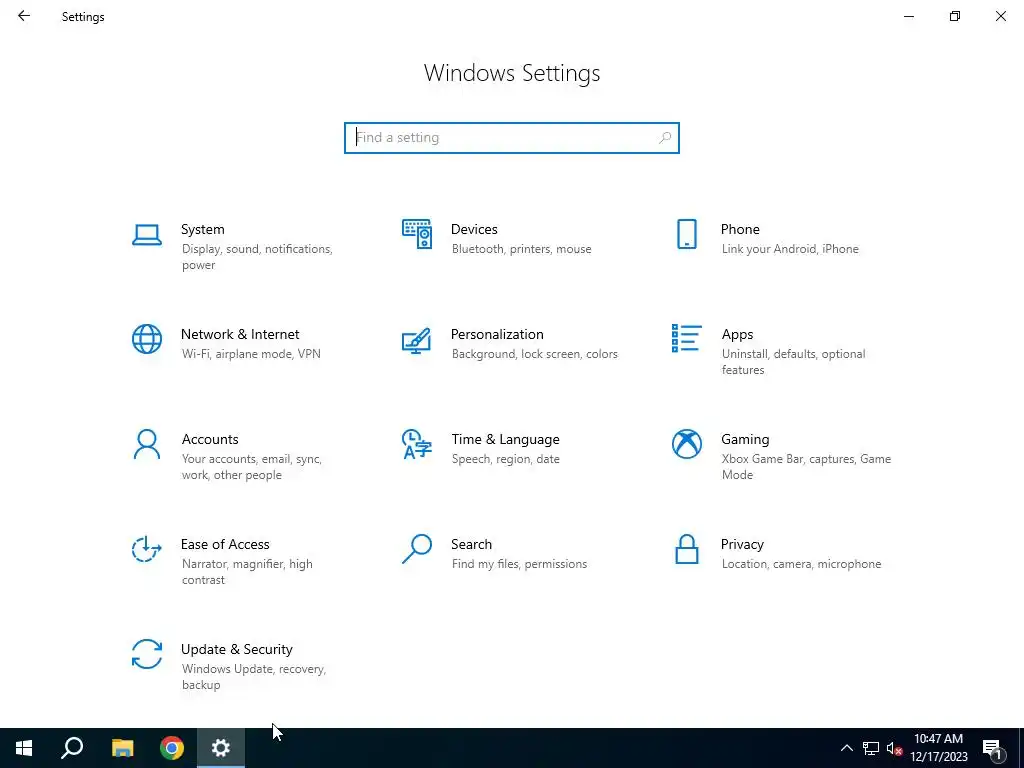Click 'Uninstall, defaults, optional features' description
Viewport: 1024px width, 768px height.
click(793, 362)
